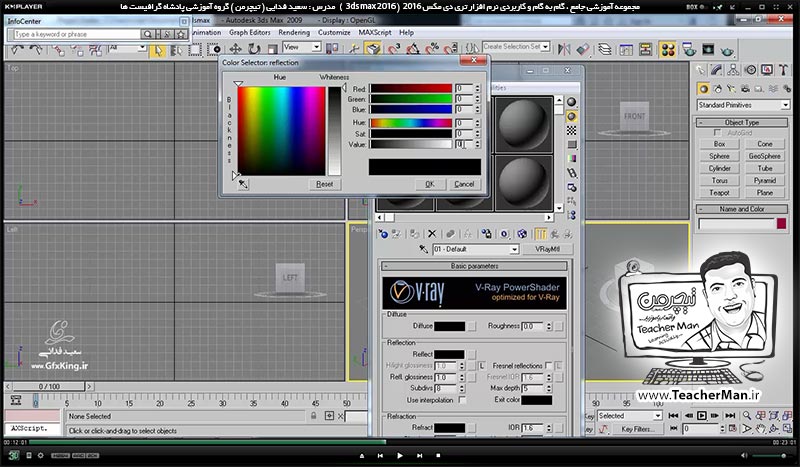800x467 pixels.
Task: Toggle the Backlight icon in Material Editor
Action: [571, 117]
